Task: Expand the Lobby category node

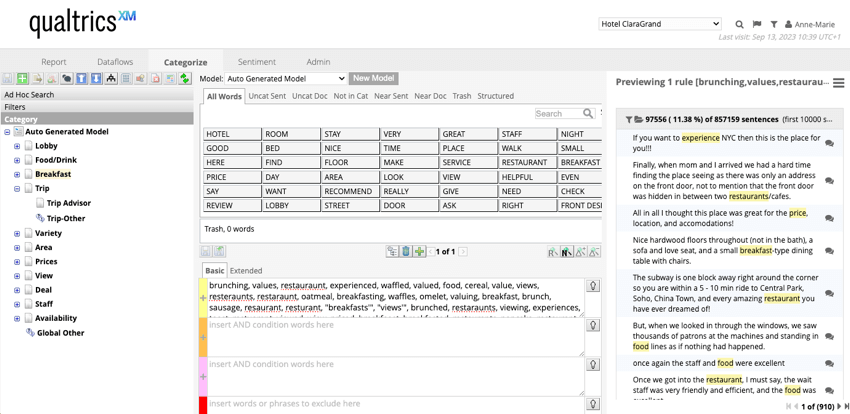Action: tap(17, 146)
